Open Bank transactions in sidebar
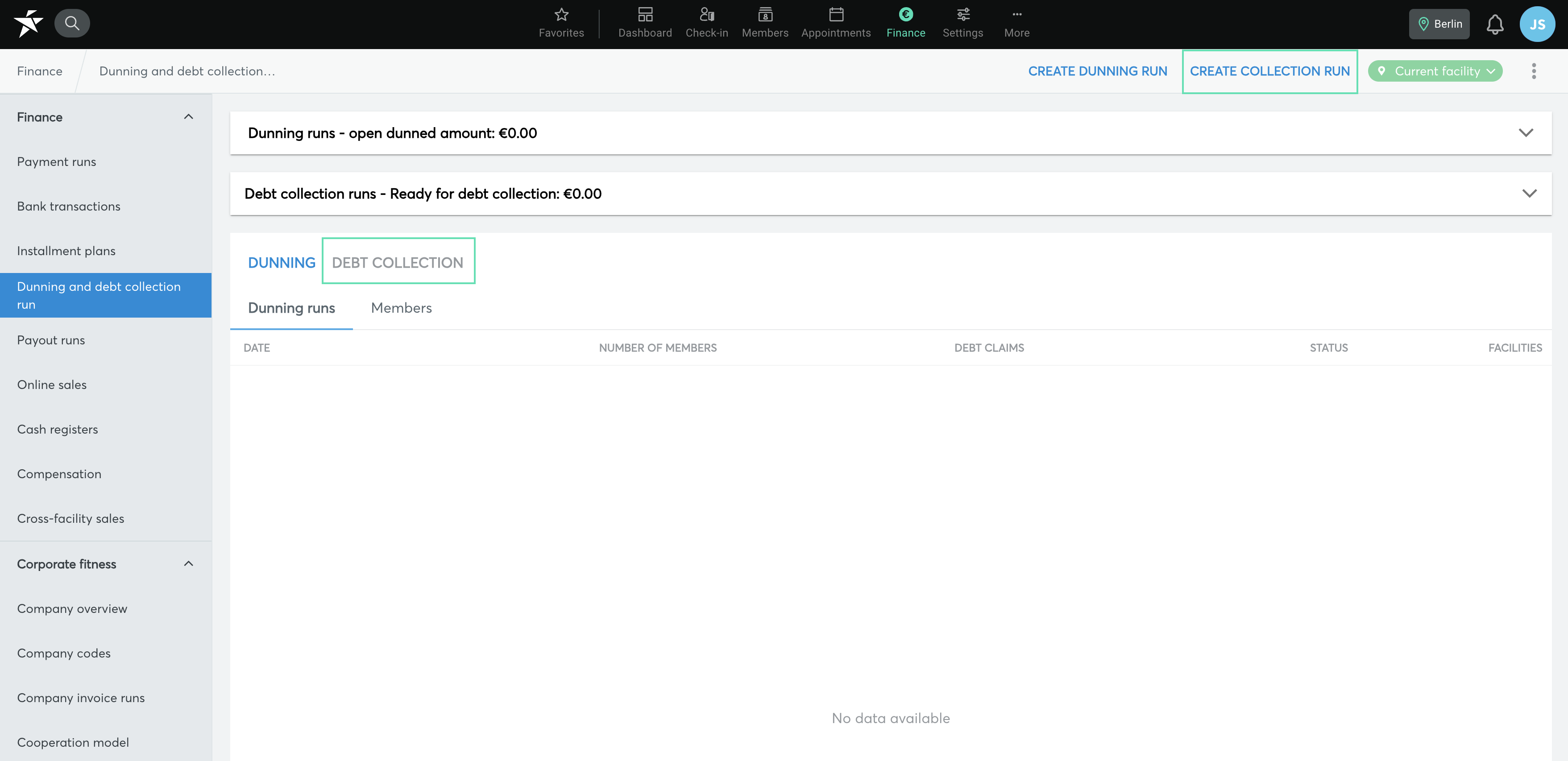Viewport: 1568px width, 761px height. tap(106, 206)
